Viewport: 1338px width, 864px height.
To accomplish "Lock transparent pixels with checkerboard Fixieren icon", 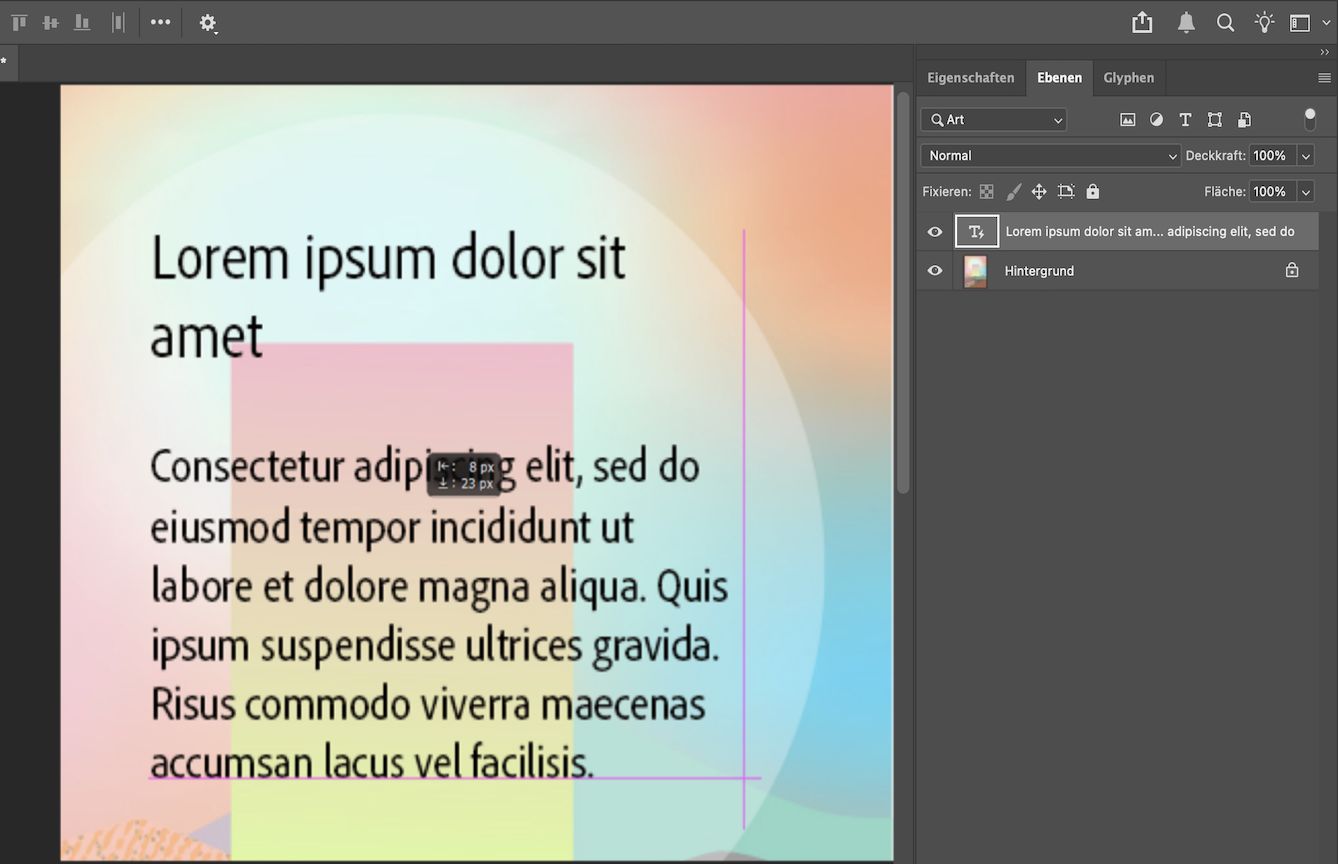I will point(986,191).
